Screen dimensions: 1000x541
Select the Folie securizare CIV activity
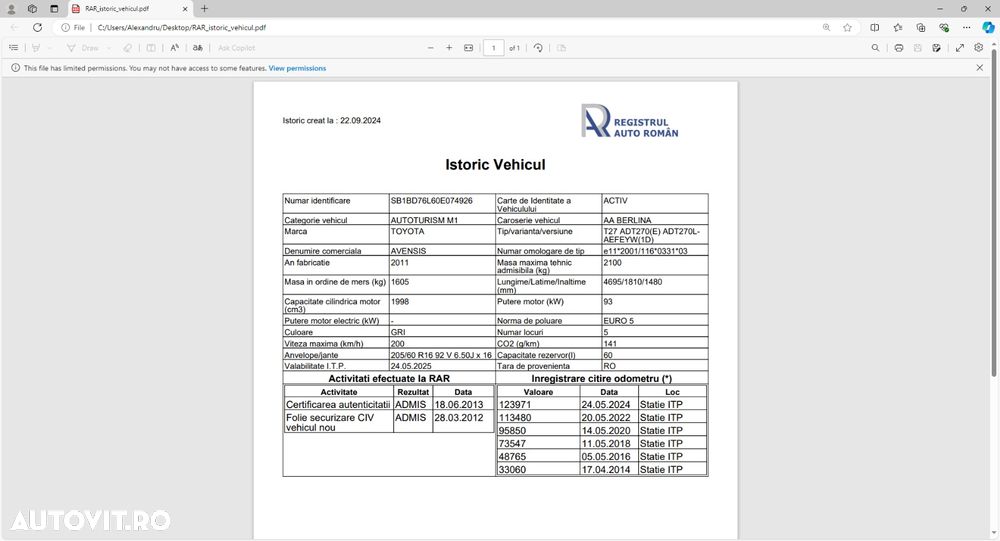click(338, 422)
